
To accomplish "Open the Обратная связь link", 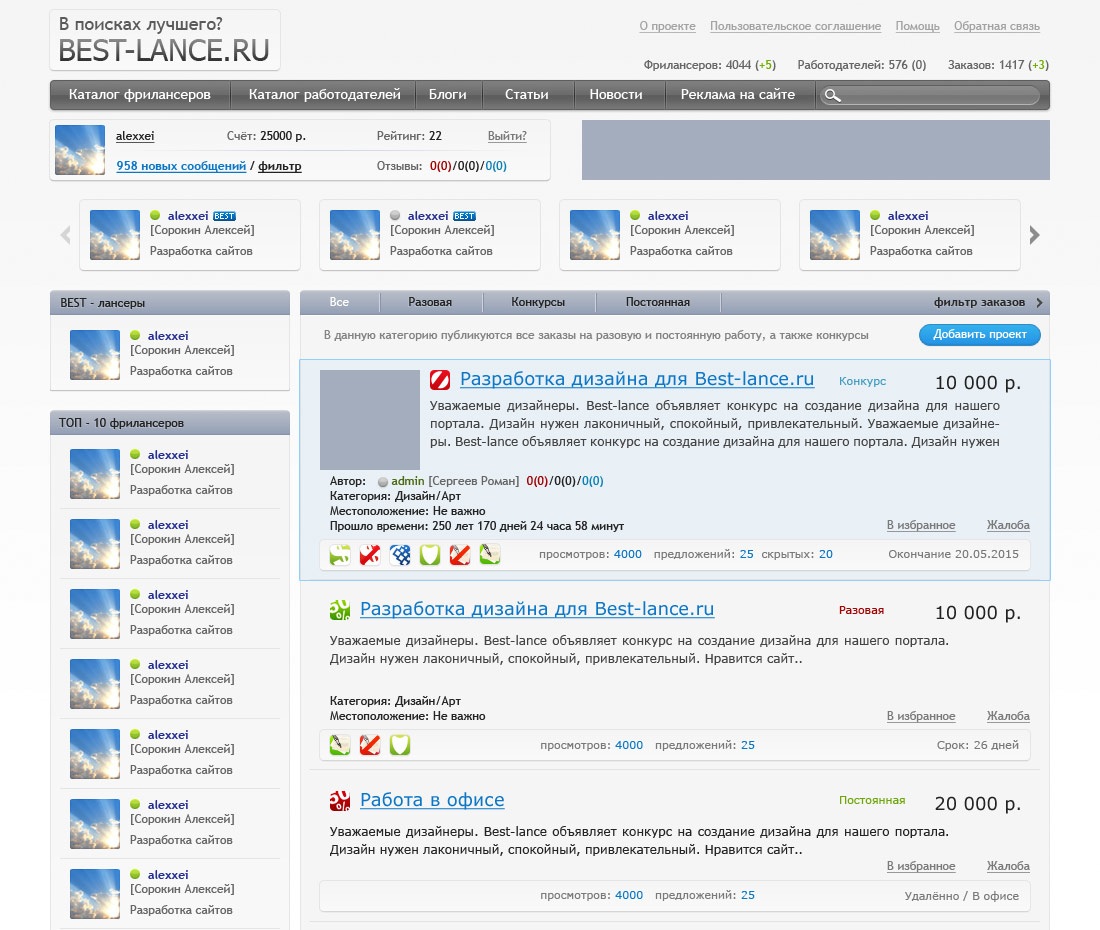I will coord(997,26).
